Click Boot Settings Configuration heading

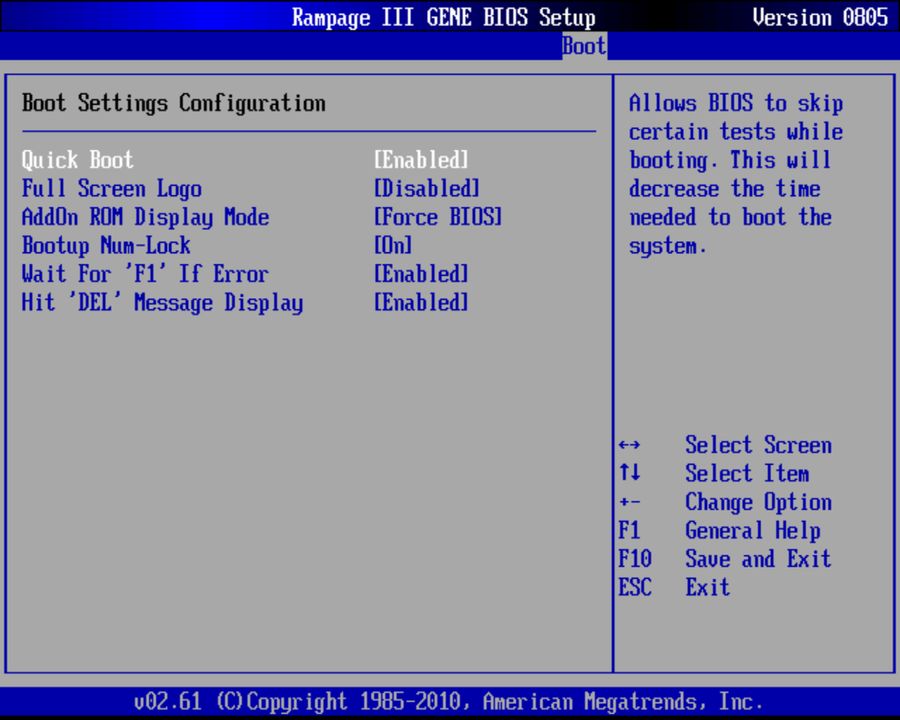pos(174,103)
